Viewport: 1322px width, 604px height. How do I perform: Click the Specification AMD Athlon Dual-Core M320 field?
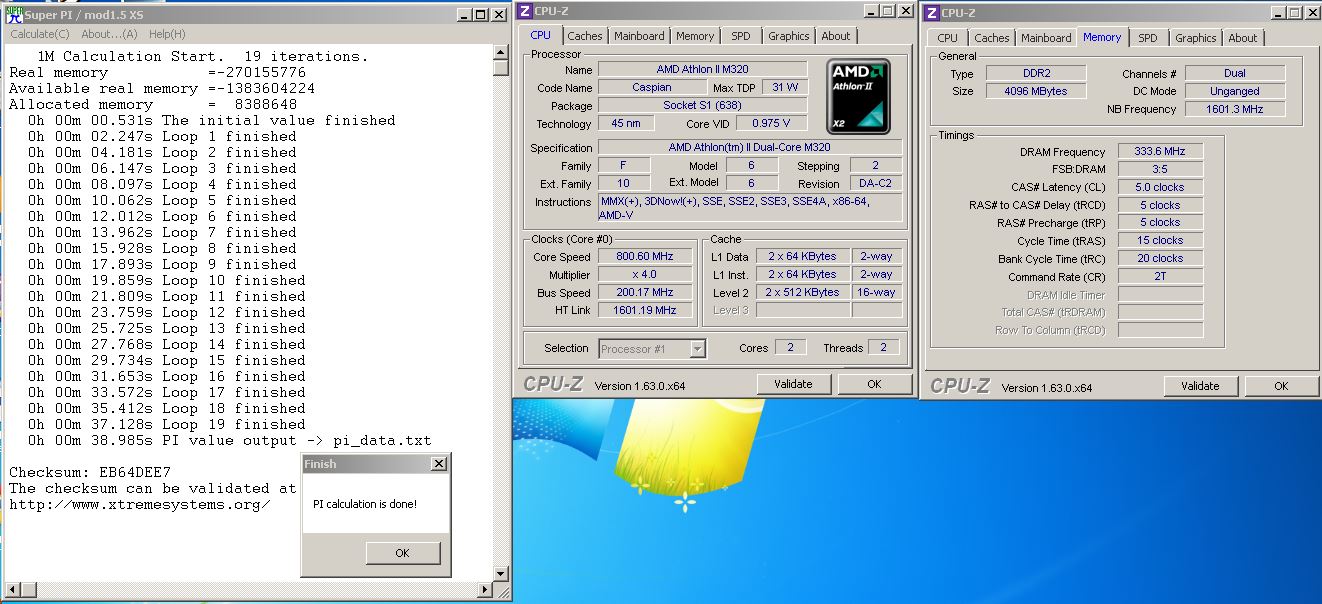[x=750, y=147]
